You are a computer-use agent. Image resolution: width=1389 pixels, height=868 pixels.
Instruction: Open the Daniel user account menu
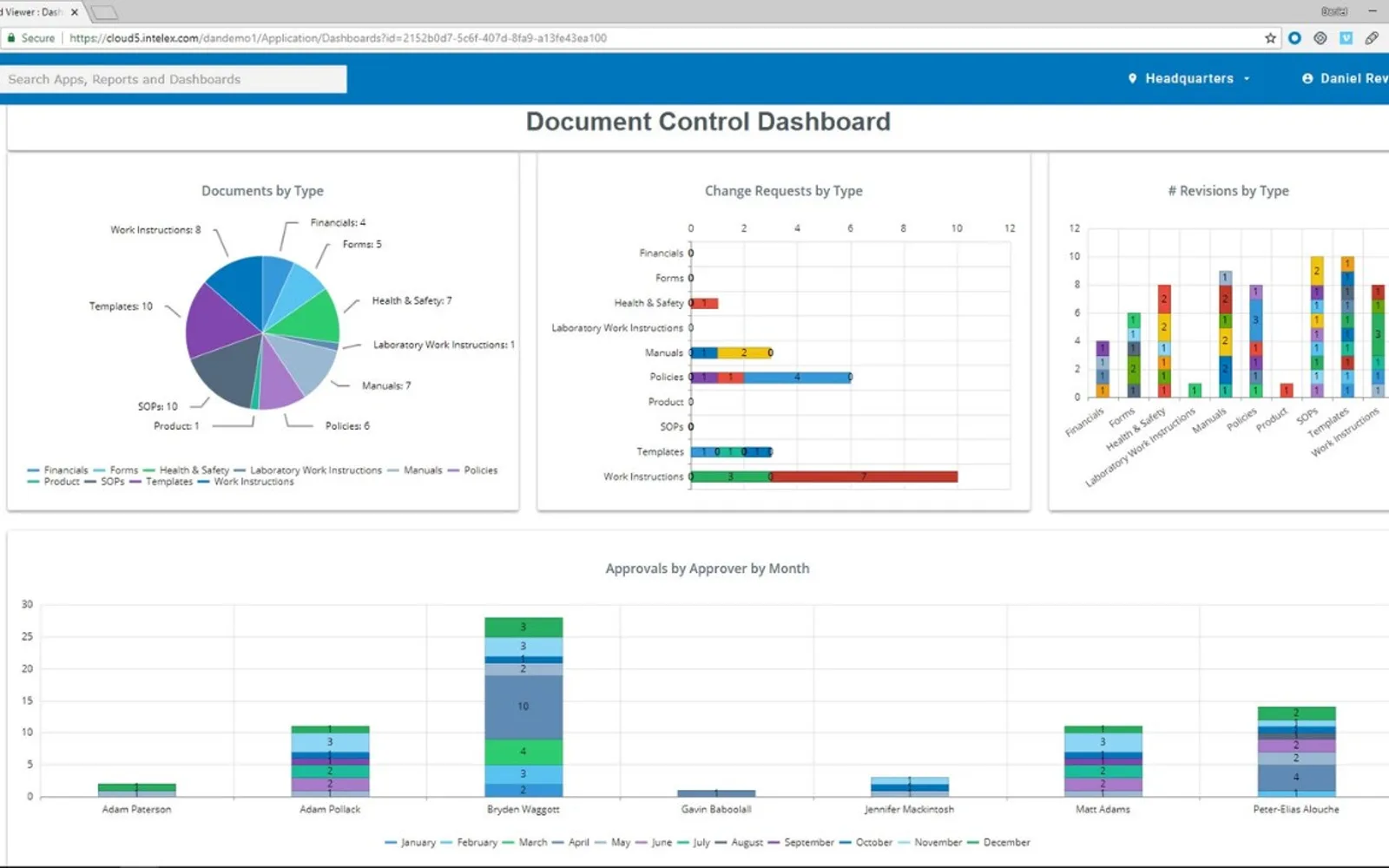click(x=1346, y=78)
